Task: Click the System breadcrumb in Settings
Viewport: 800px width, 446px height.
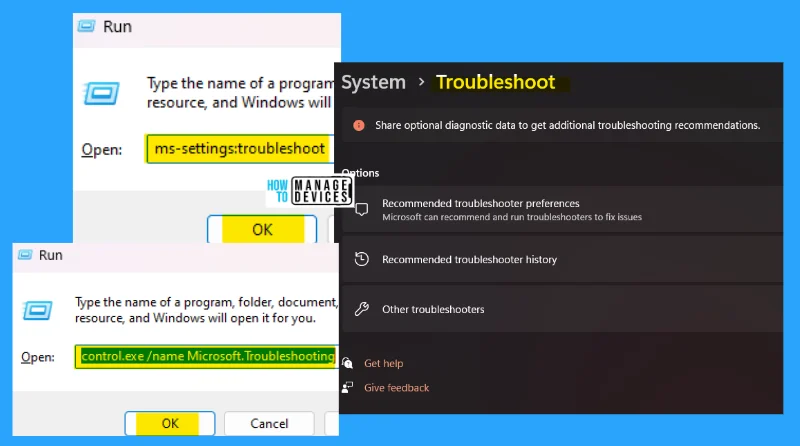Action: tap(373, 82)
